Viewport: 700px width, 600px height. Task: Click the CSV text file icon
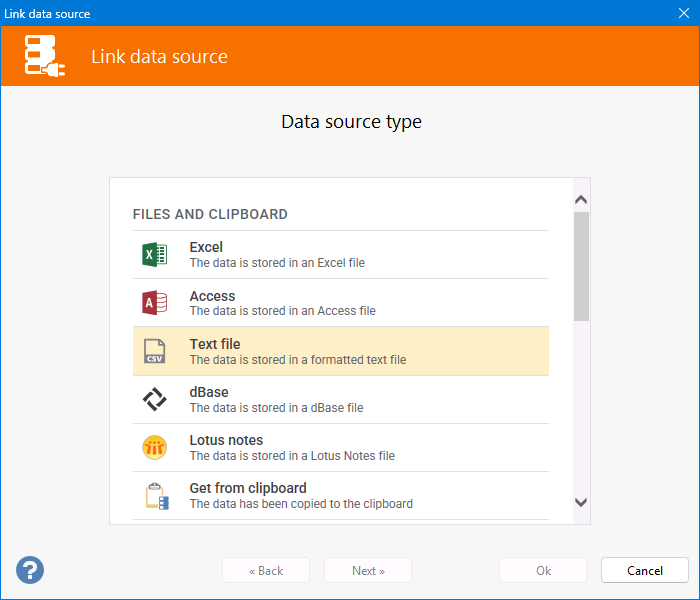pos(154,351)
